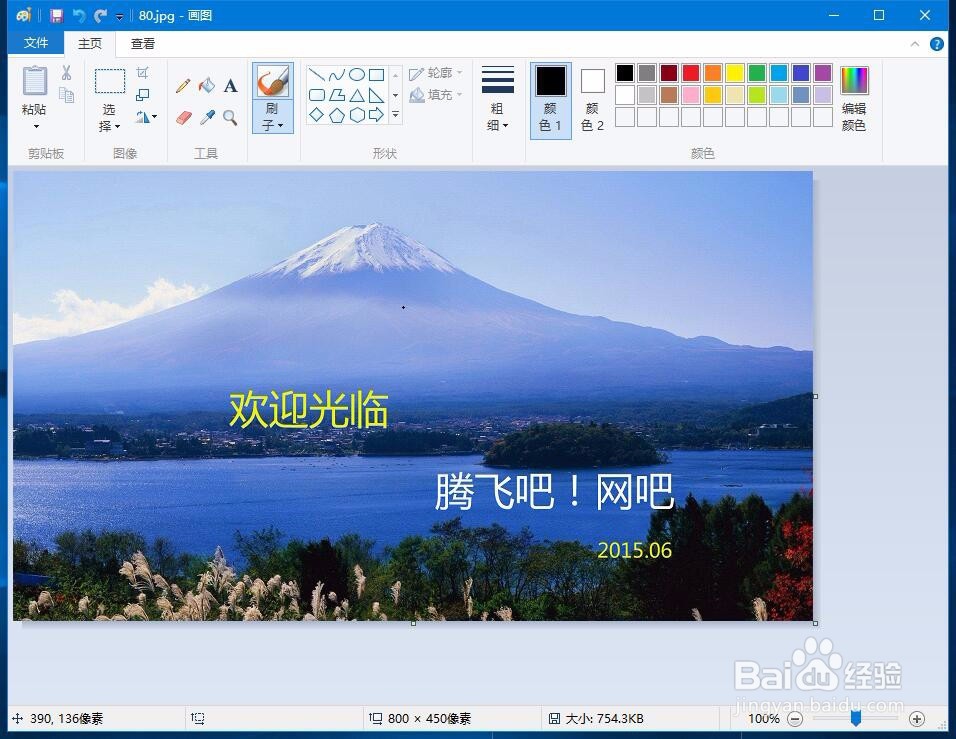
Task: Open the File (文件) menu
Action: [x=36, y=43]
